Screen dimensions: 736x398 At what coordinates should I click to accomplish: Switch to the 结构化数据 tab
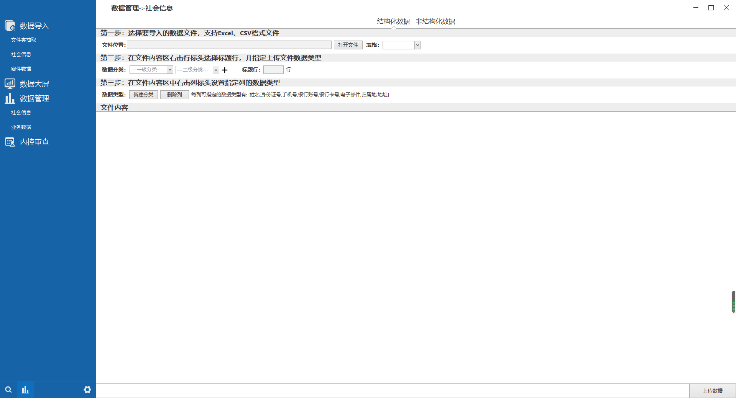[393, 21]
